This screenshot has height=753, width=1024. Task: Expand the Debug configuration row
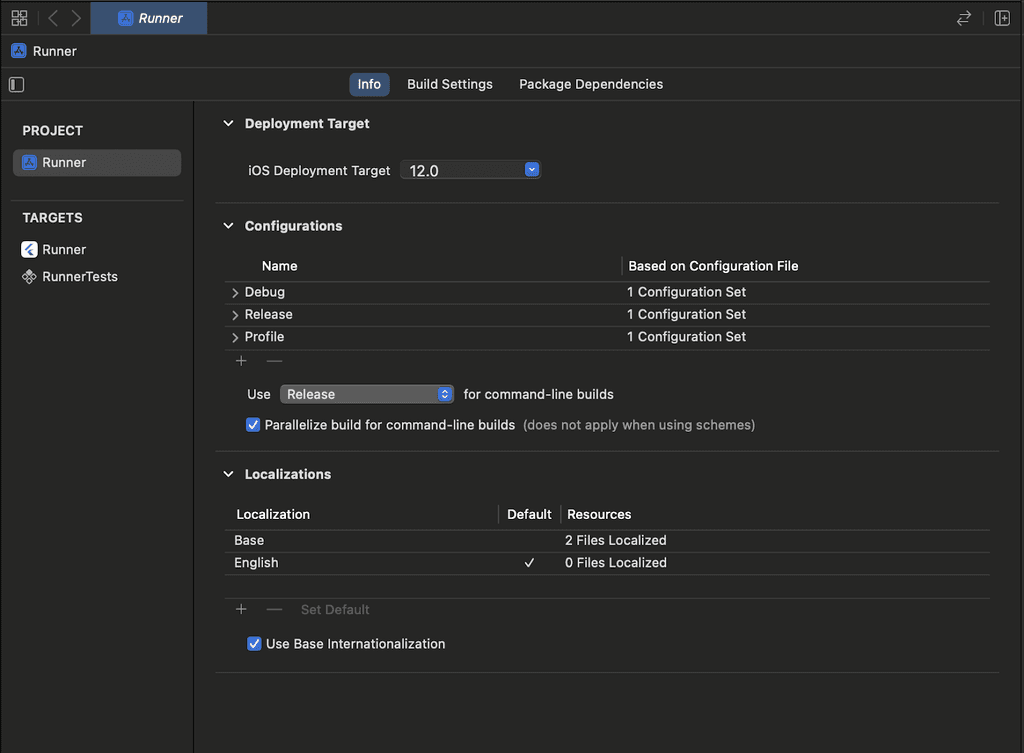pos(234,291)
